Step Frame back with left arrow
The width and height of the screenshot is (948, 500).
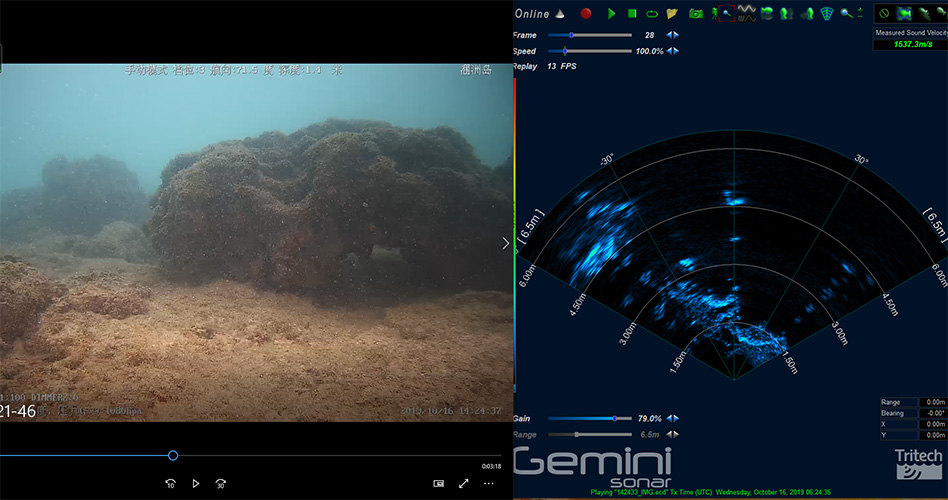(669, 35)
